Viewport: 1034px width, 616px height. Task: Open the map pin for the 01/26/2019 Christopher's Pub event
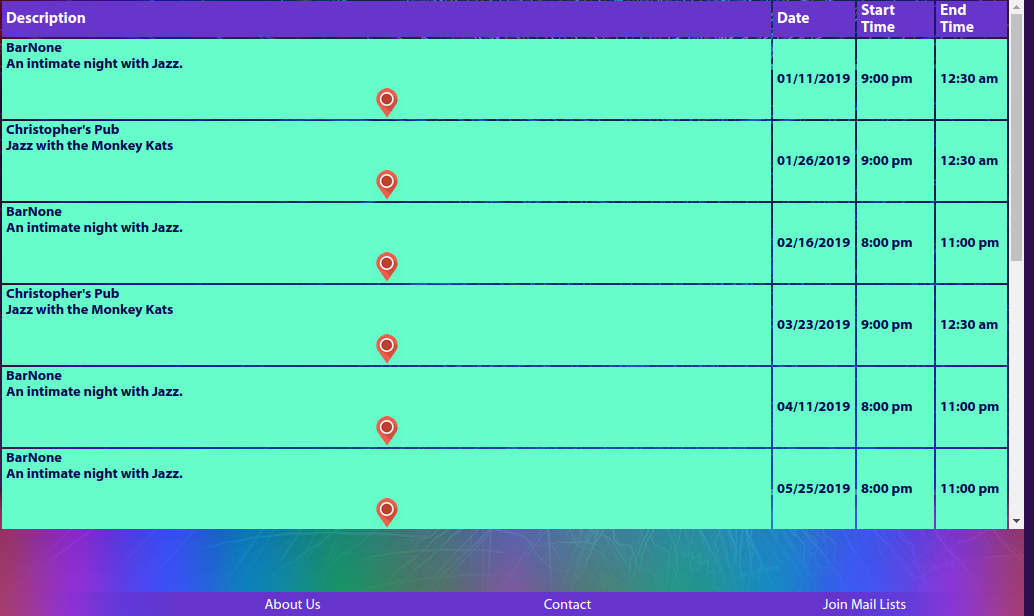(387, 183)
